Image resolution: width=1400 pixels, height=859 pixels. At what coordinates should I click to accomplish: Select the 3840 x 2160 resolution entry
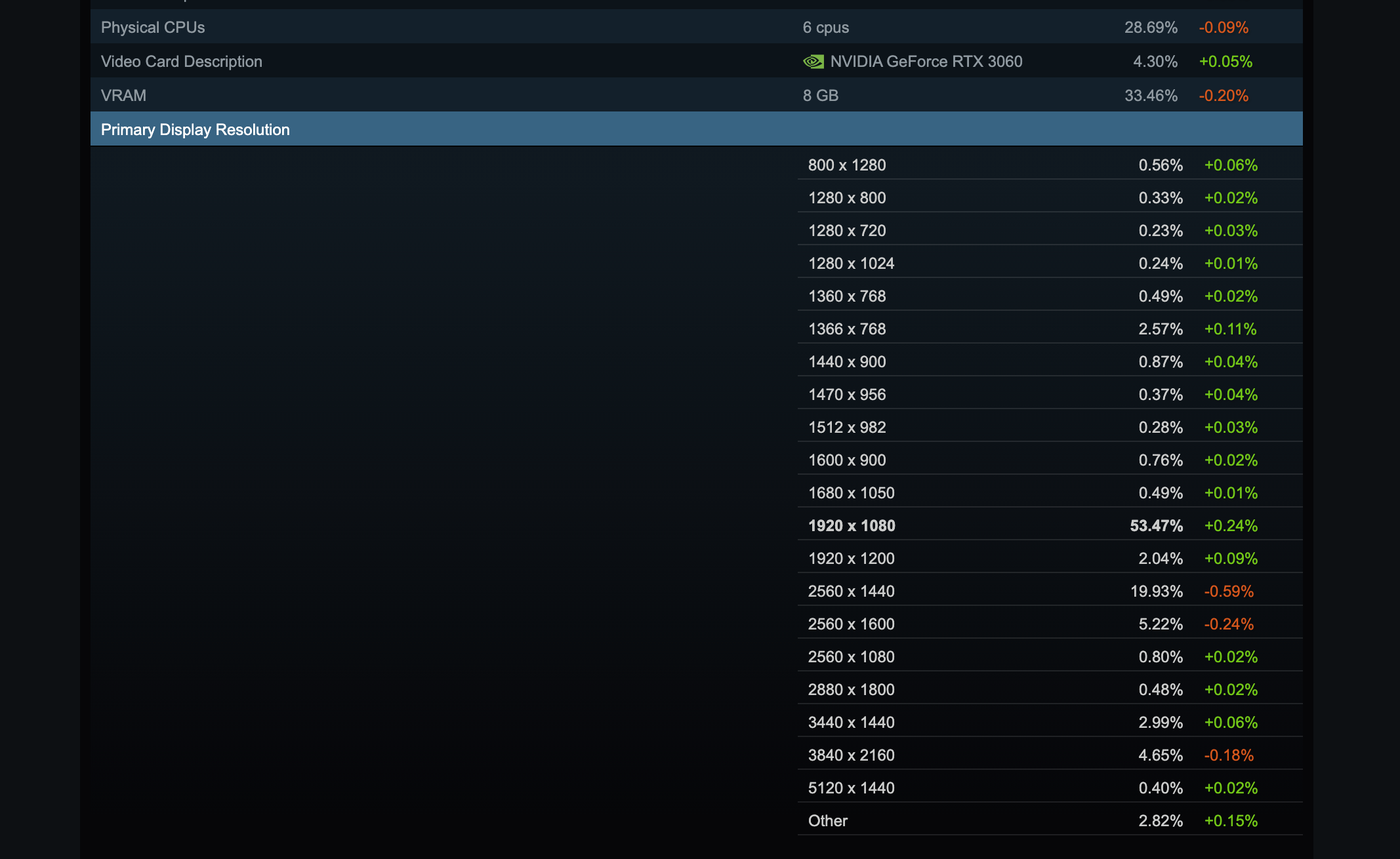click(851, 755)
